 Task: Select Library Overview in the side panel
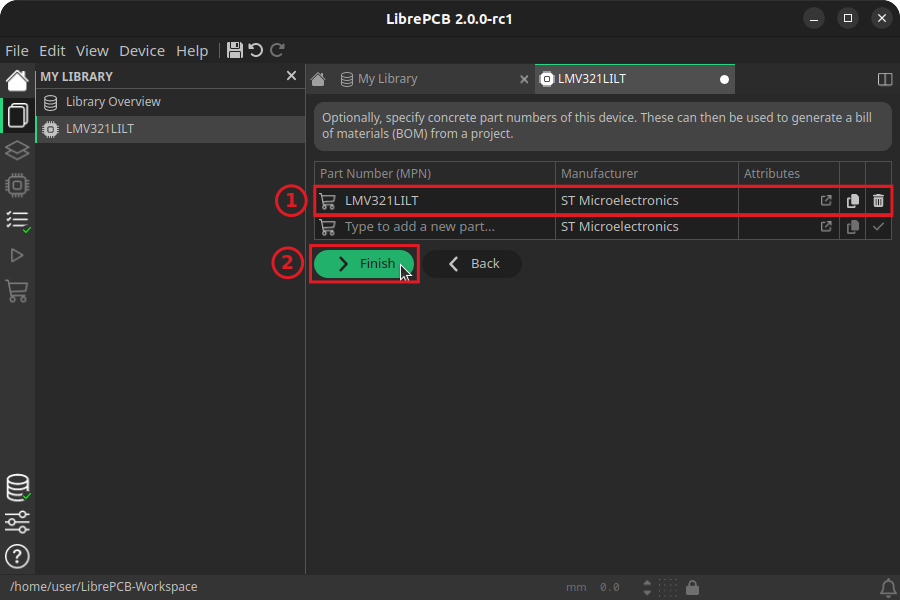(113, 102)
